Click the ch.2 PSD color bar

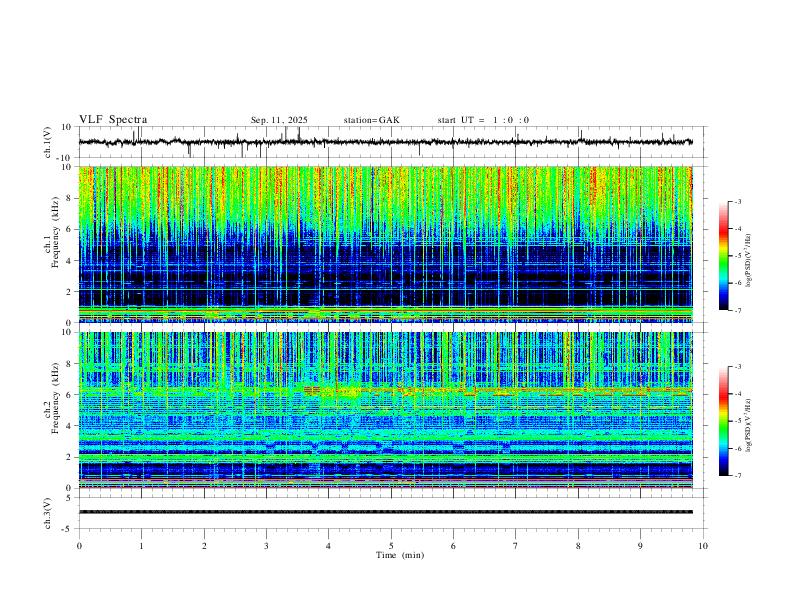click(724, 421)
